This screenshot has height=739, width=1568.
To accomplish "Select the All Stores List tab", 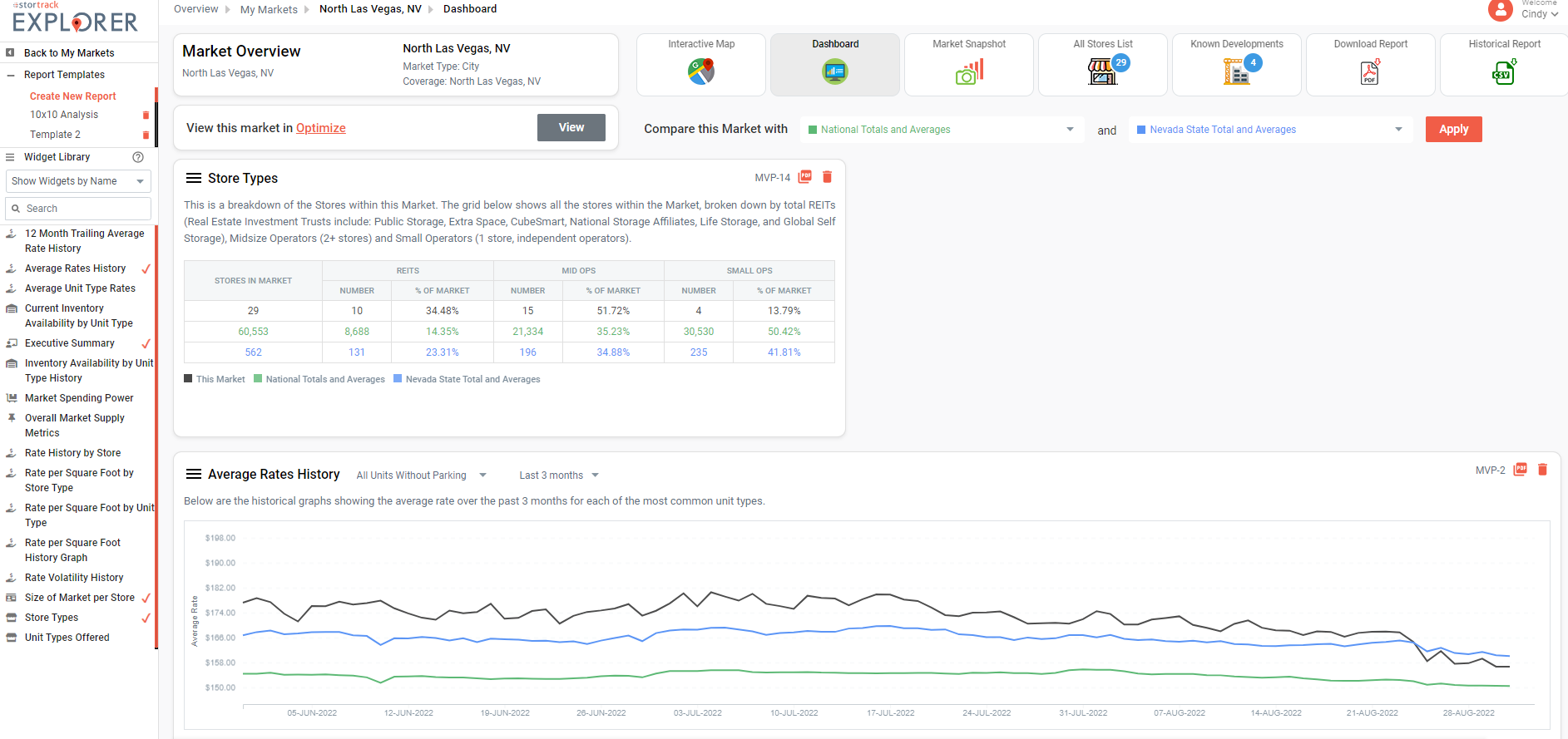I will coord(1103,65).
